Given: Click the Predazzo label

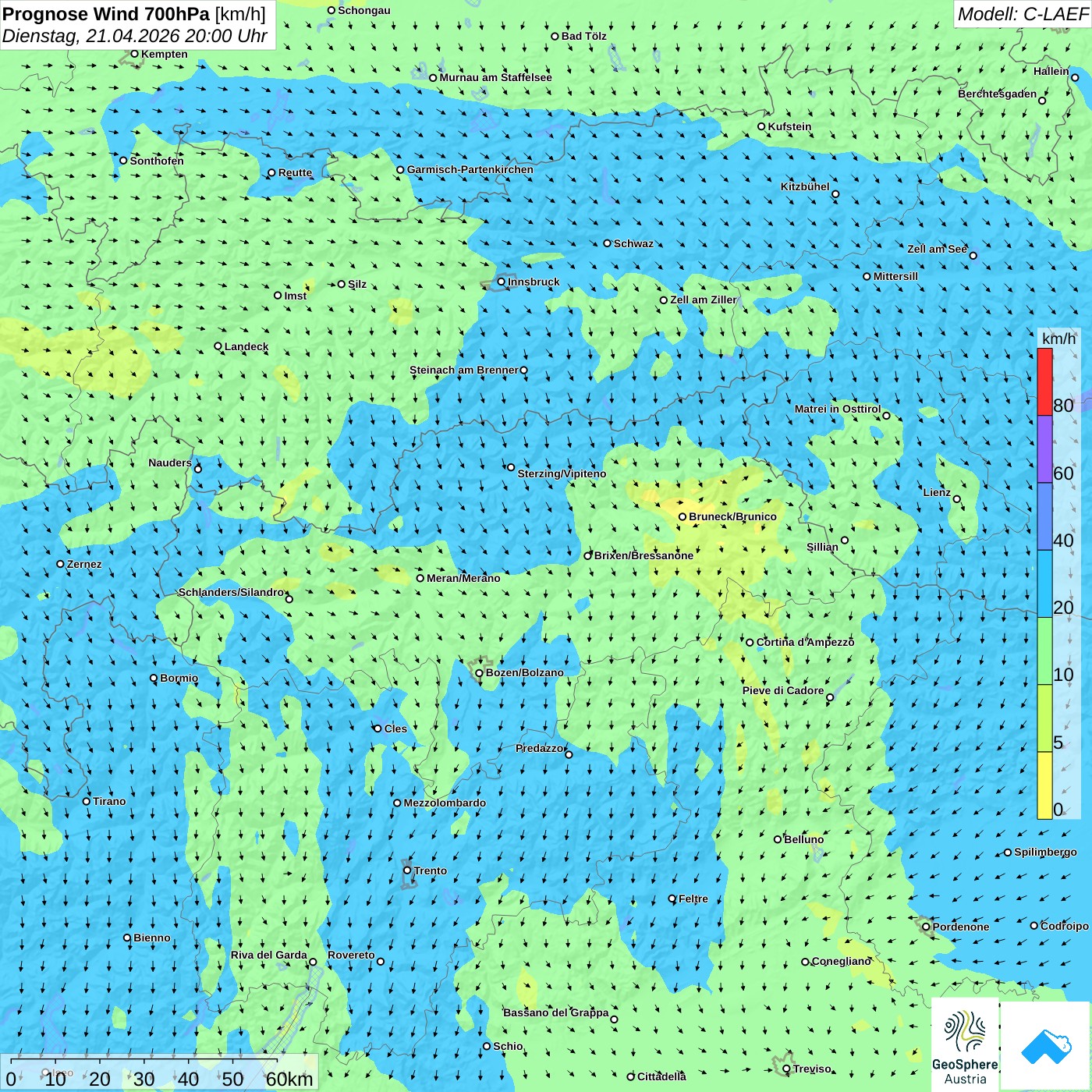Looking at the screenshot, I should pos(539,748).
